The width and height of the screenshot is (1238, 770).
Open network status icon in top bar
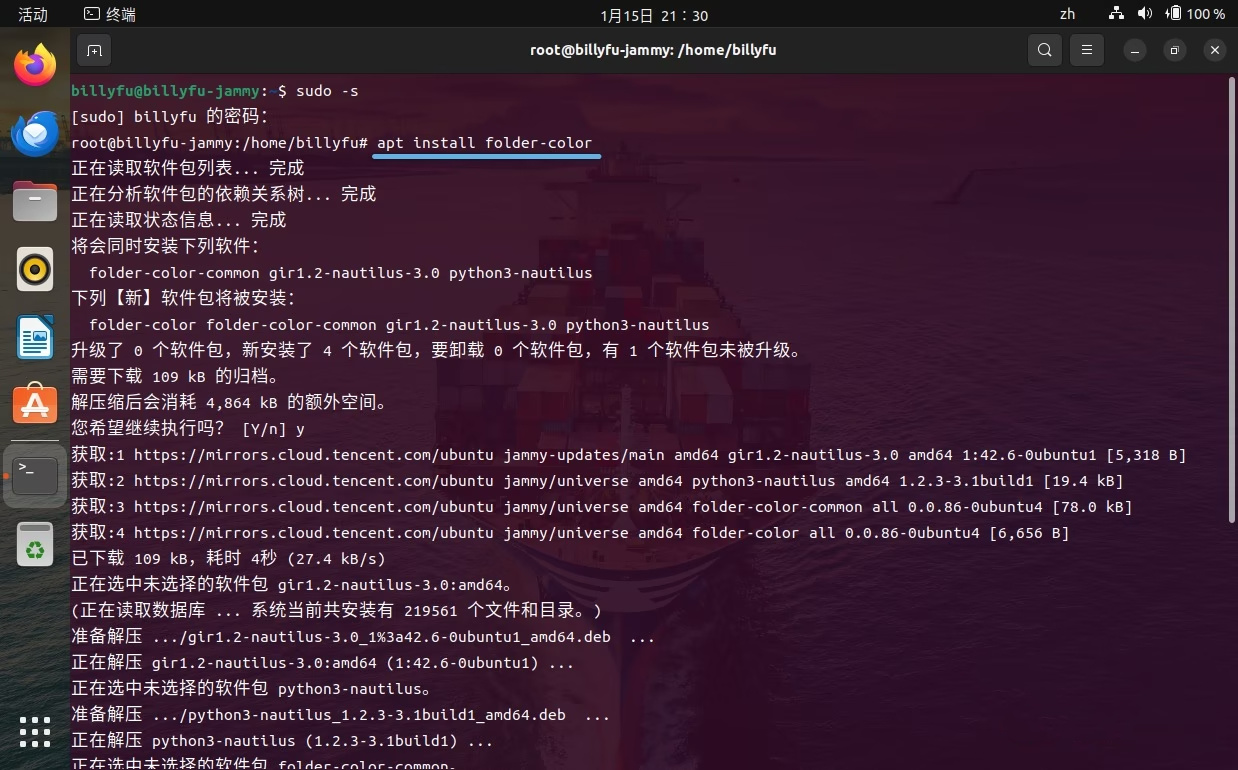[x=1117, y=14]
